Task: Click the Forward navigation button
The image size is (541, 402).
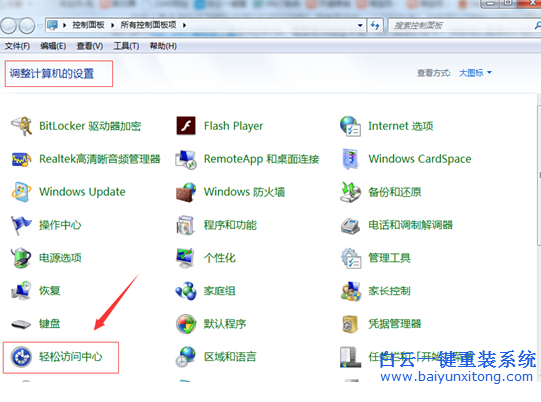Action: (27, 26)
